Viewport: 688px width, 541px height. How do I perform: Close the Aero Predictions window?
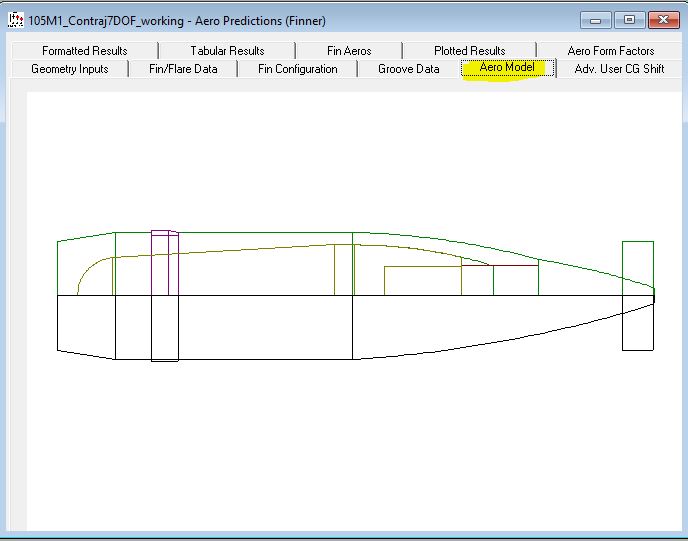tap(662, 20)
